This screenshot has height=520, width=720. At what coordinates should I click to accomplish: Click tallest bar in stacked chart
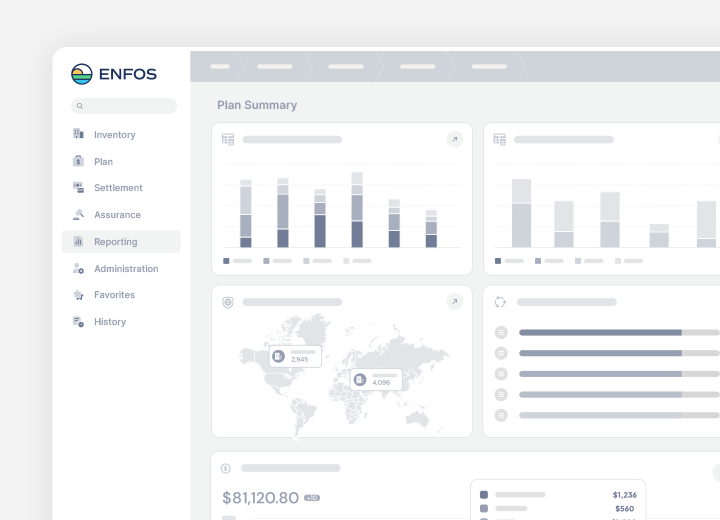point(357,210)
